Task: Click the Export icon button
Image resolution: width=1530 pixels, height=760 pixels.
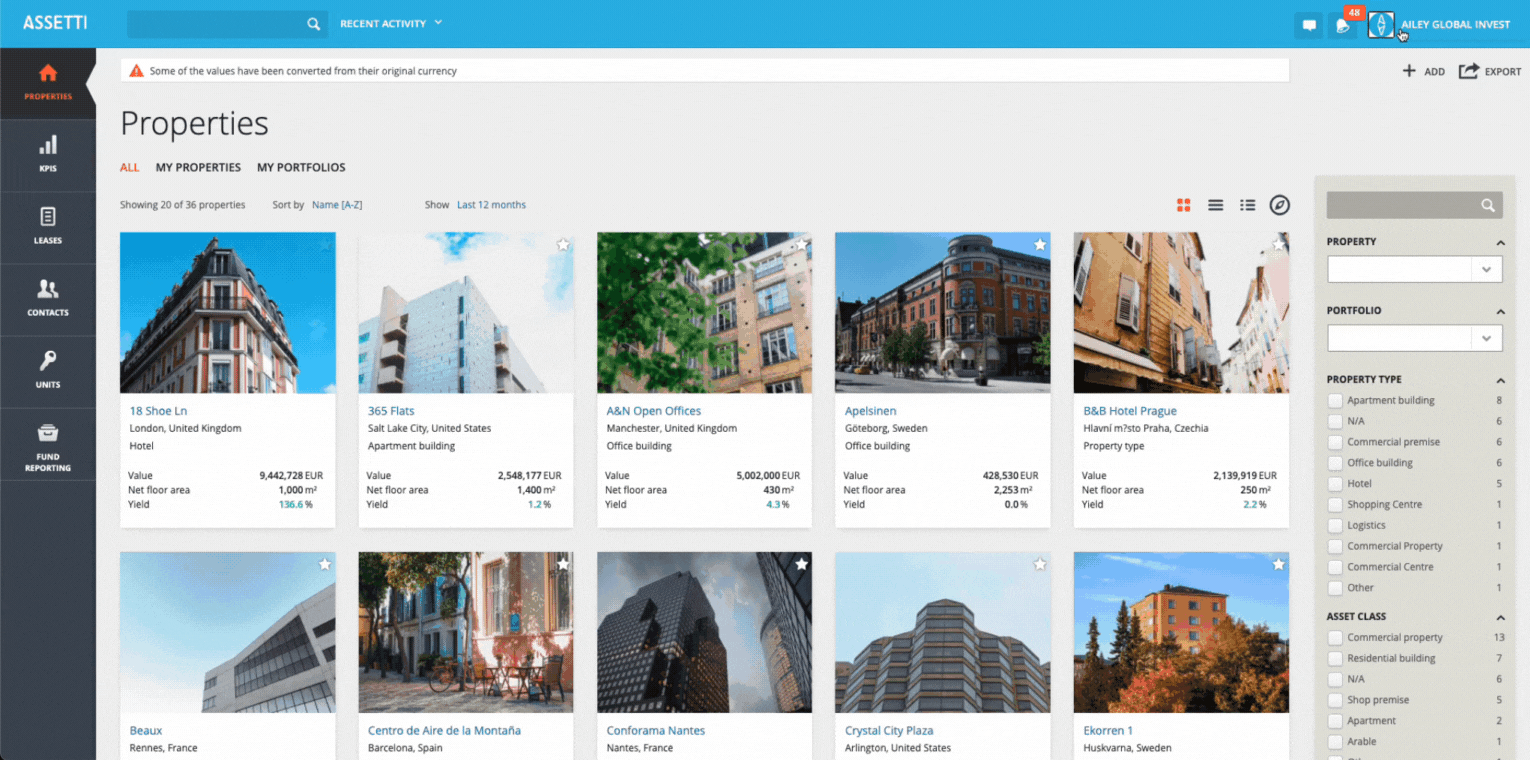Action: point(1490,71)
